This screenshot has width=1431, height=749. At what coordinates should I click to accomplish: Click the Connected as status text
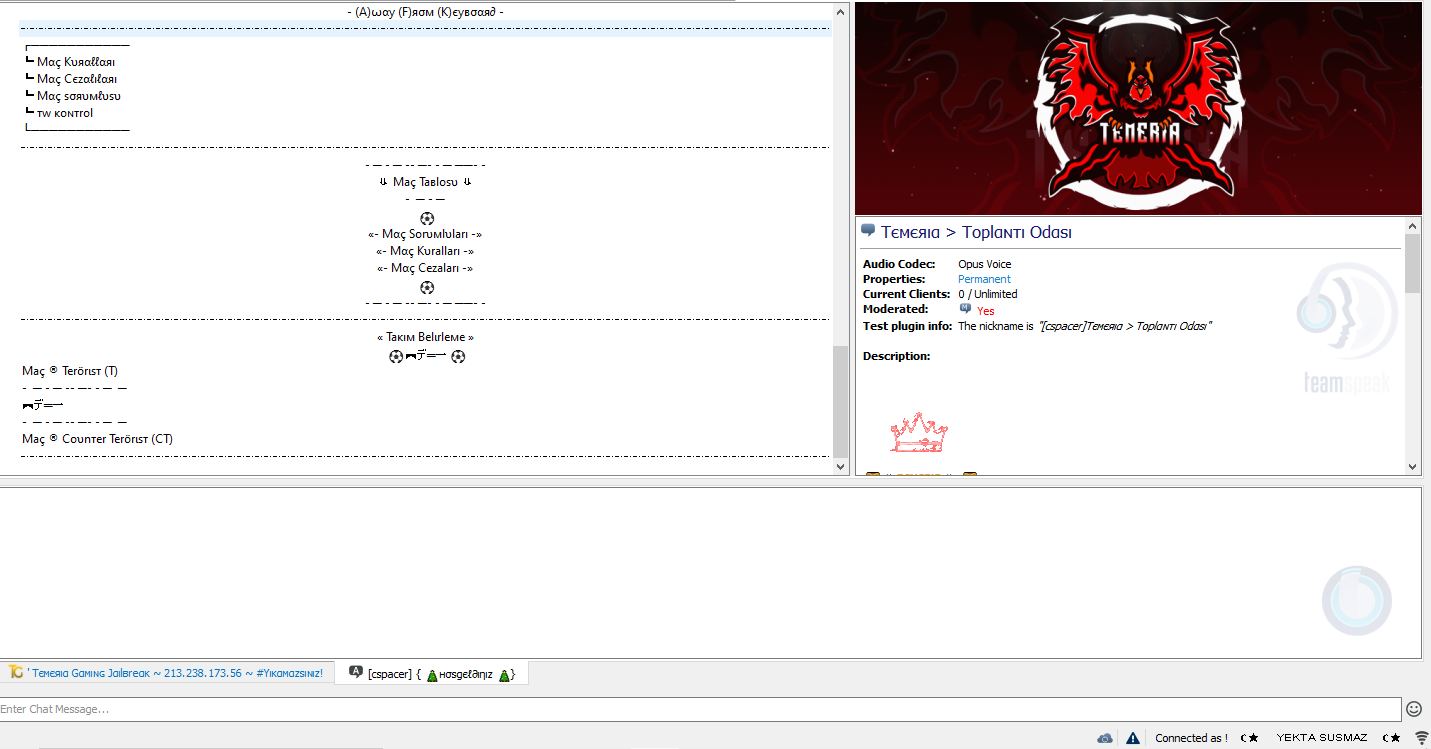(x=1191, y=738)
